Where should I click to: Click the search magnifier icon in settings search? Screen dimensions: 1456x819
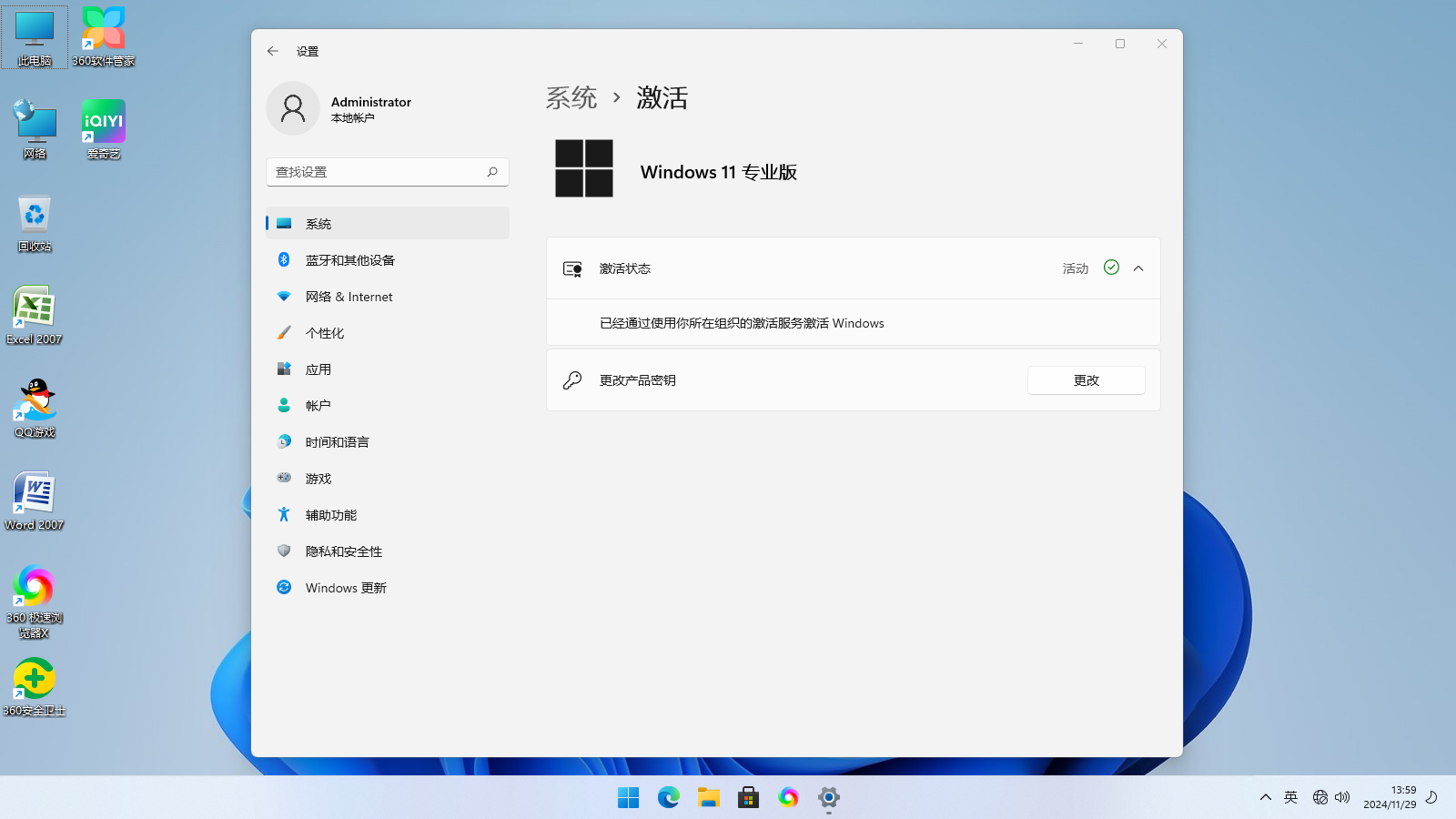point(492,171)
